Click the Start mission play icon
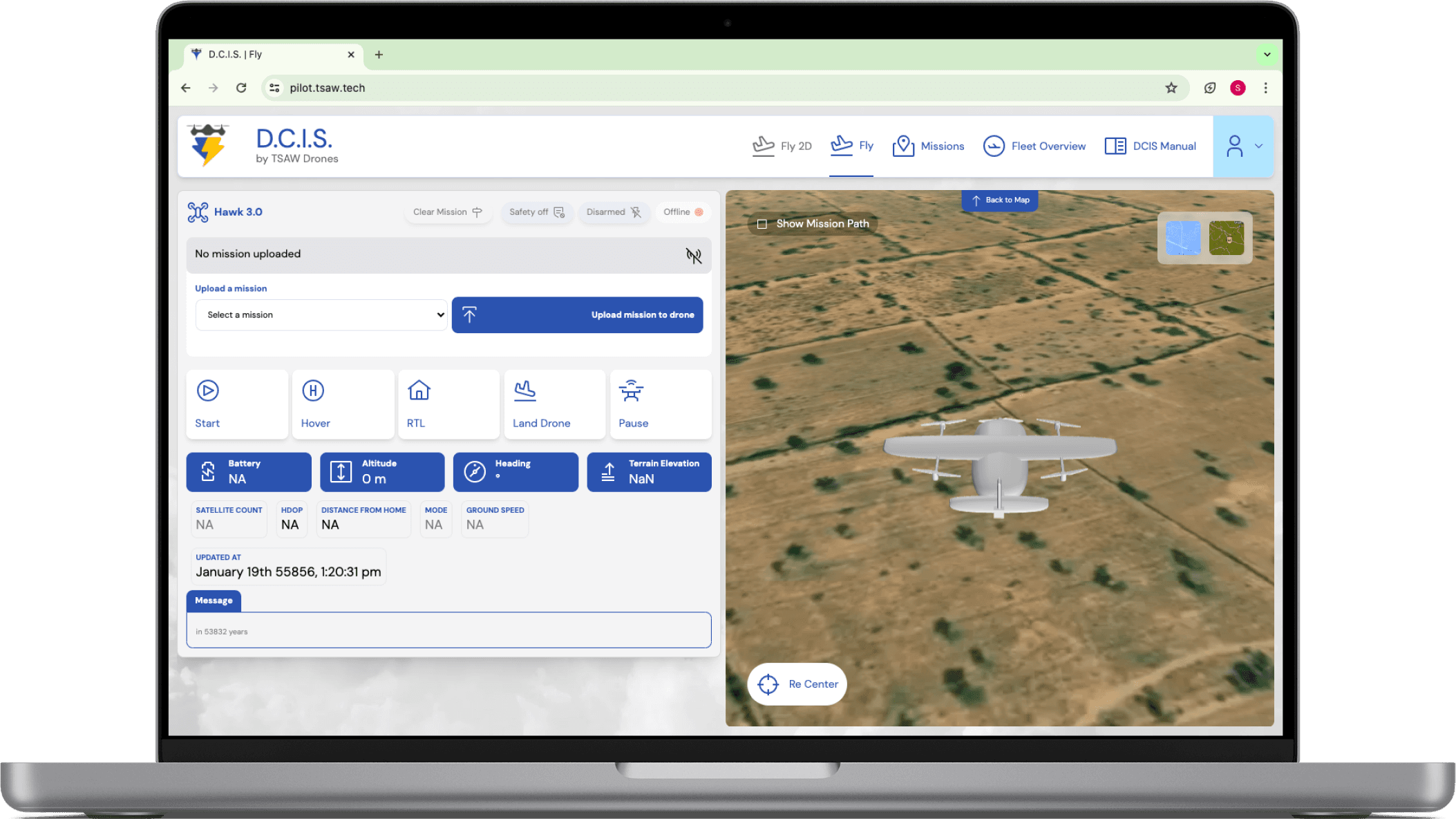Screen dimensions: 1456x819 pyautogui.click(x=207, y=390)
